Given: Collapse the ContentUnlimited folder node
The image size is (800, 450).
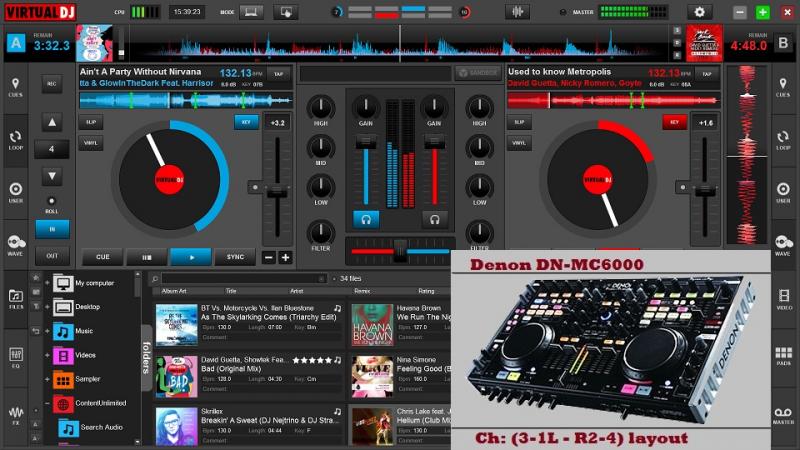Looking at the screenshot, I should [x=47, y=403].
